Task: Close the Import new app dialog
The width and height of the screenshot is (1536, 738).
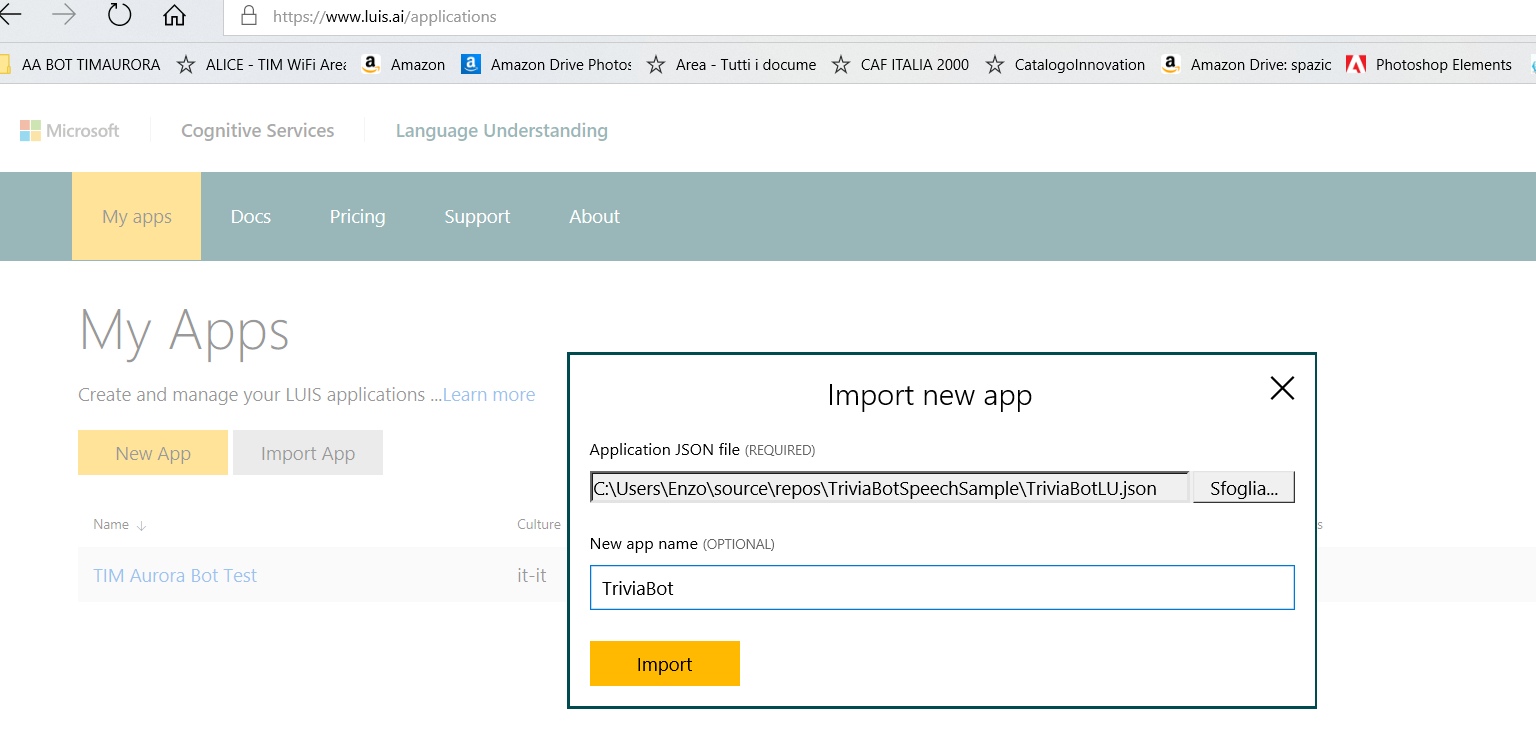Action: (x=1281, y=388)
